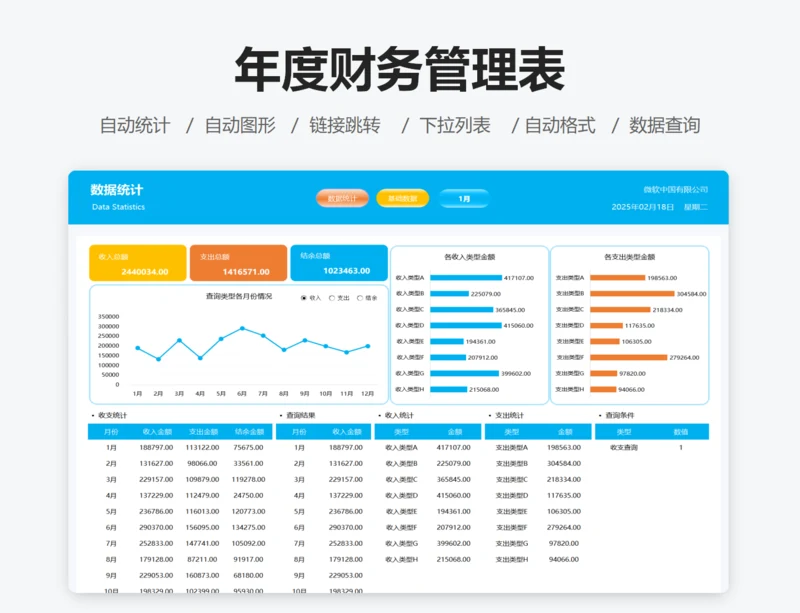Select the 116013.00 expense cell for 5月
800x613 pixels.
[202, 511]
